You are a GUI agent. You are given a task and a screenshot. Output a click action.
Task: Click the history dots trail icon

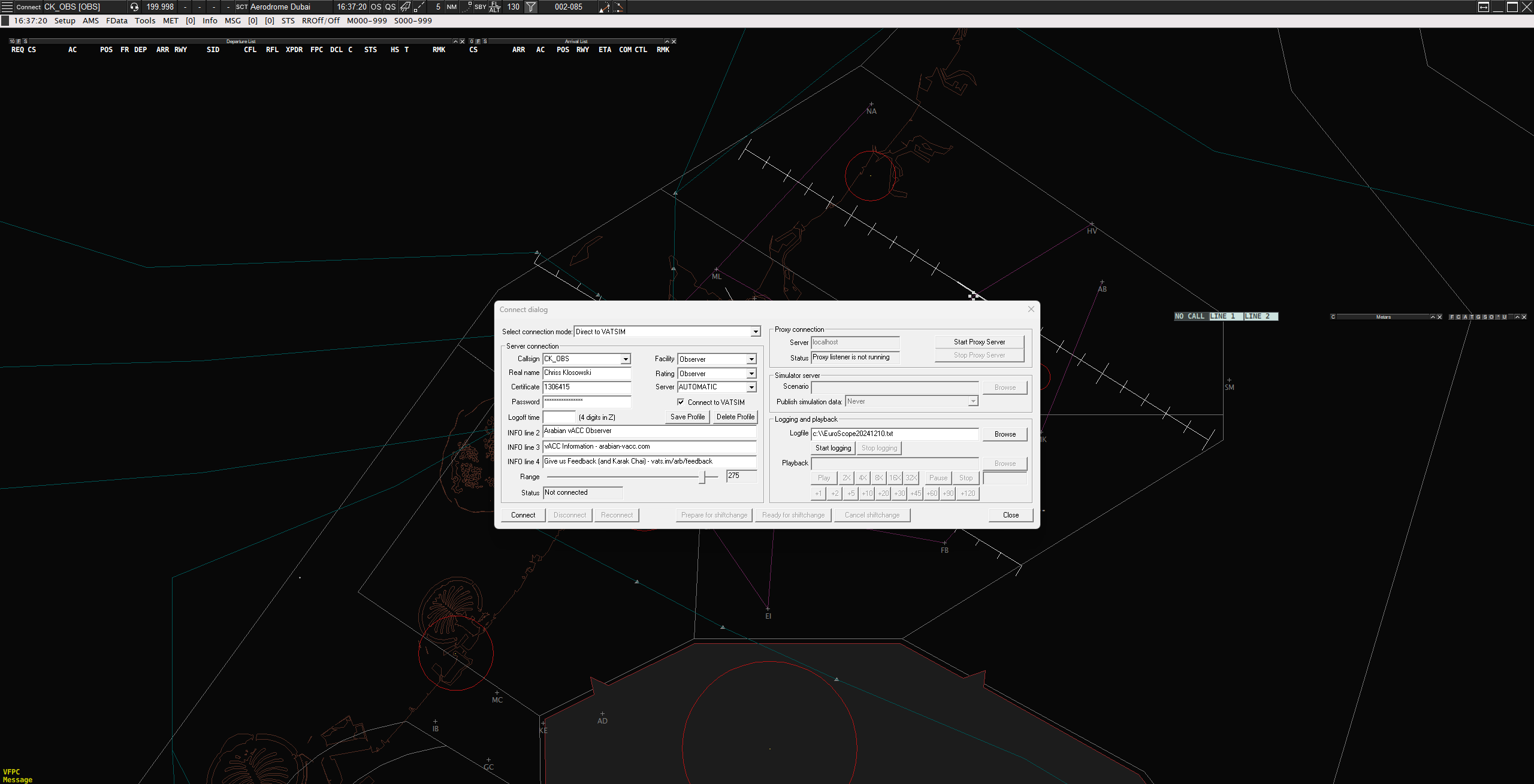(466, 7)
